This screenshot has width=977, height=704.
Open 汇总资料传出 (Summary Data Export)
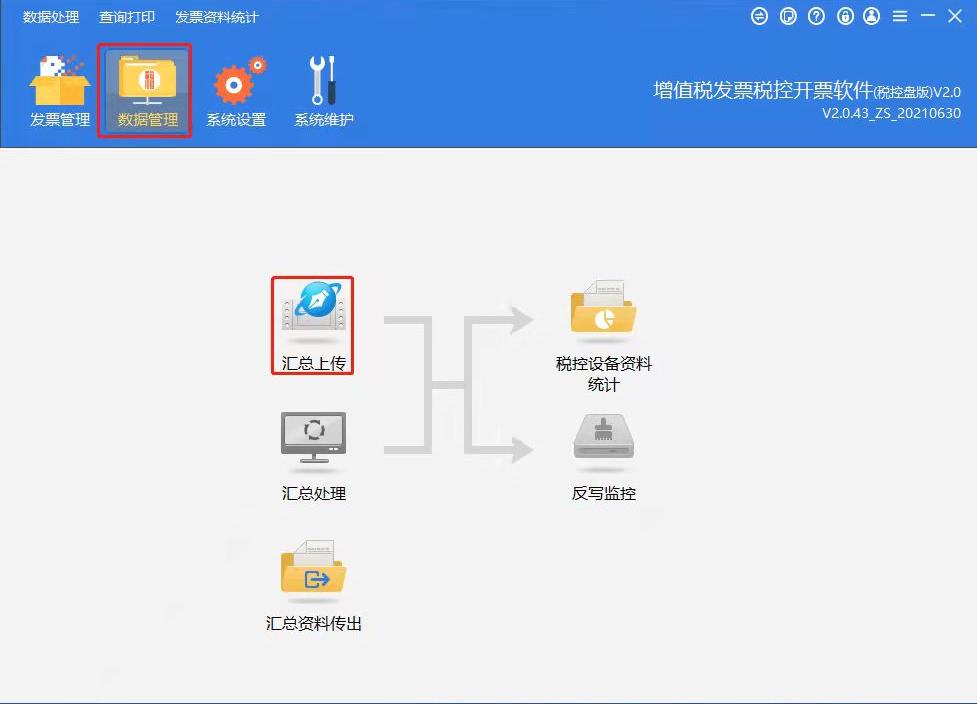(312, 570)
